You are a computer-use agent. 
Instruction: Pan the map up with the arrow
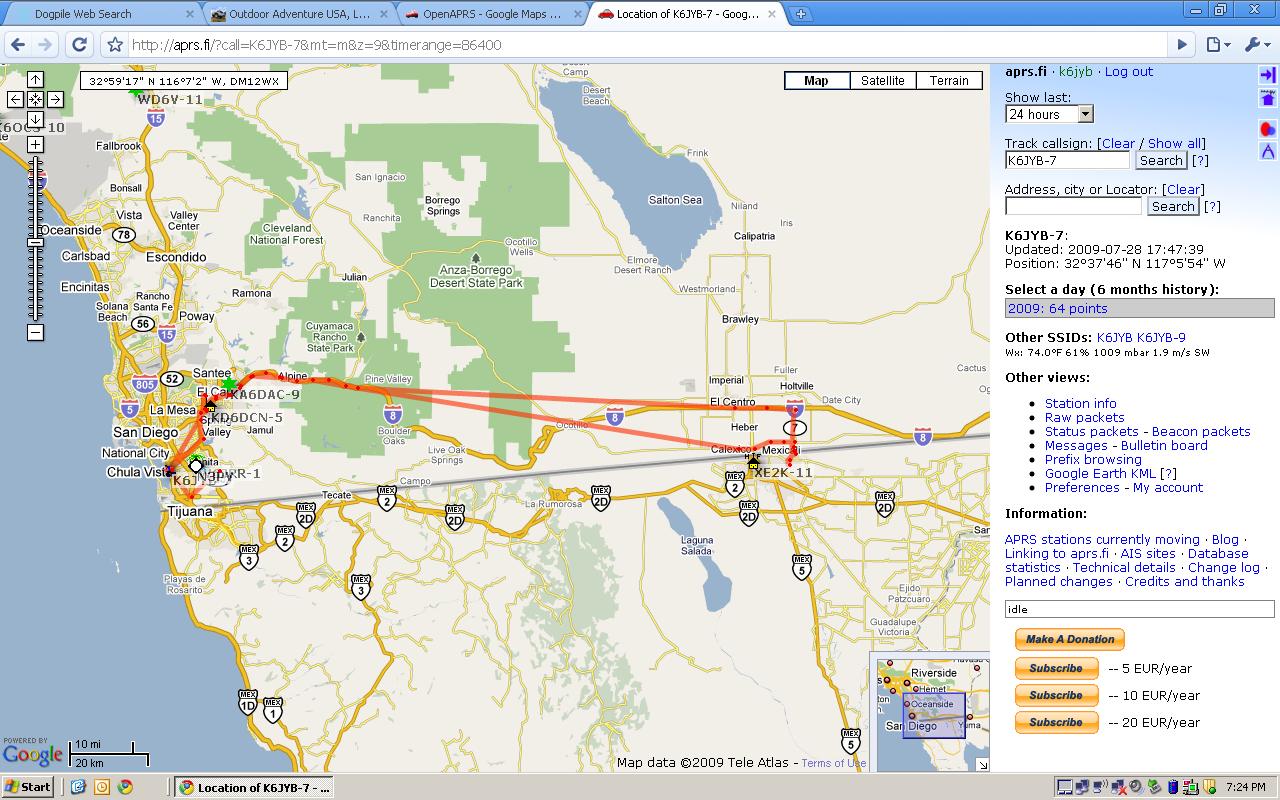point(35,80)
